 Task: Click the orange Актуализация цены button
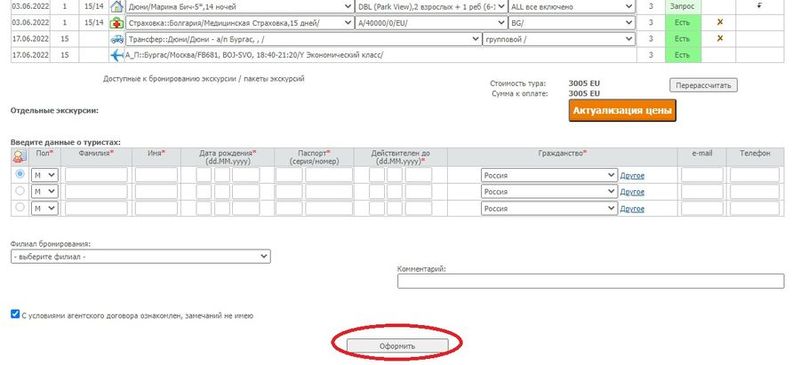coord(622,110)
